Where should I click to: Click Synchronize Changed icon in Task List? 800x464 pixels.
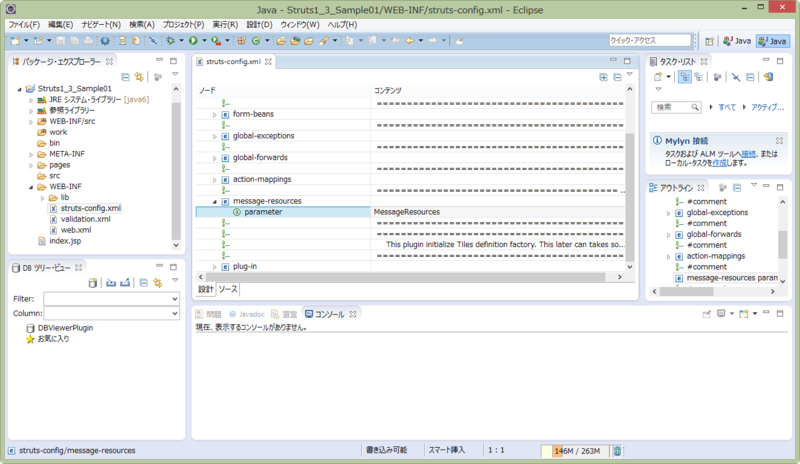pos(768,77)
